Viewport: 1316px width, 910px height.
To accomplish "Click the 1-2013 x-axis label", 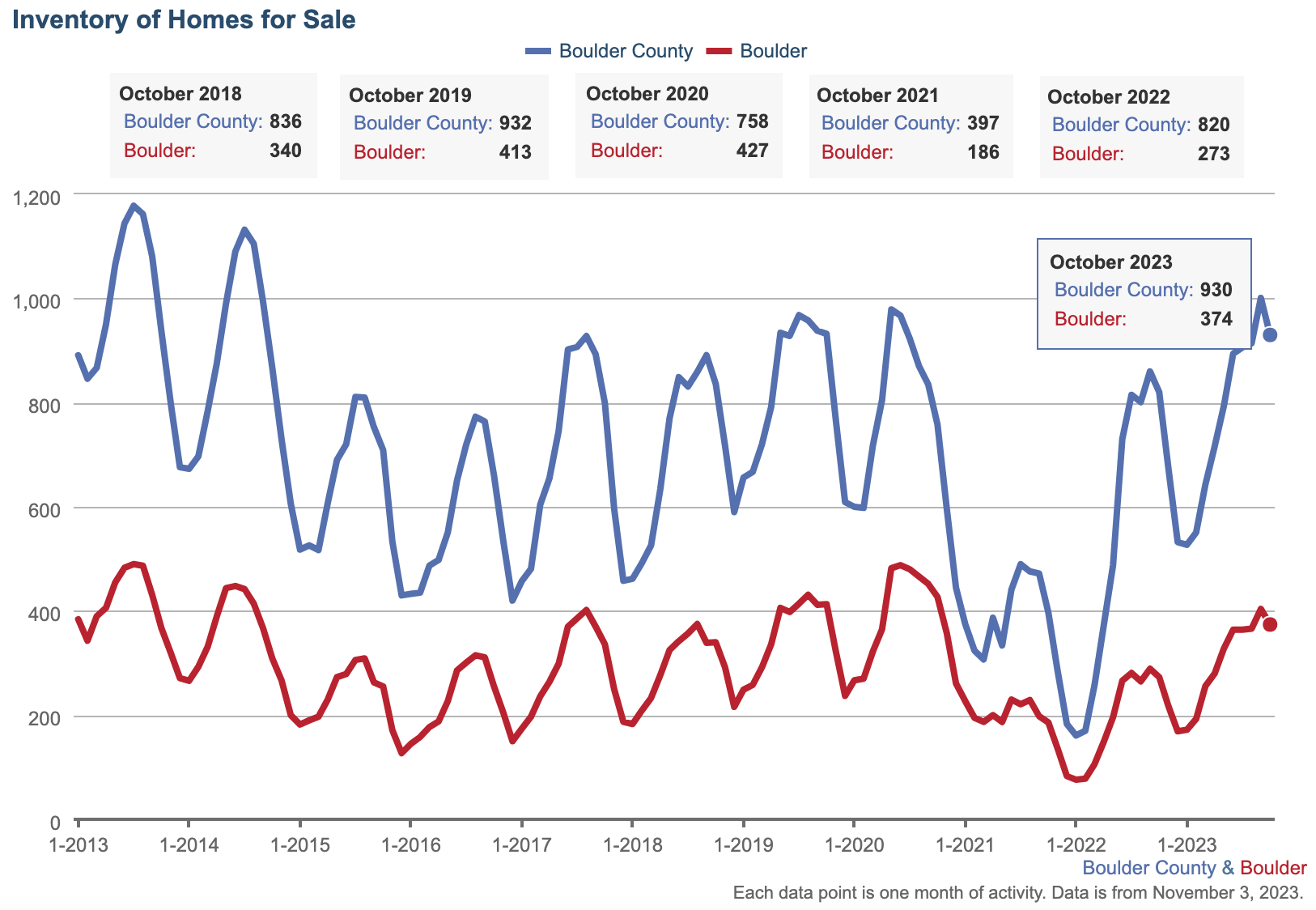I will (79, 845).
